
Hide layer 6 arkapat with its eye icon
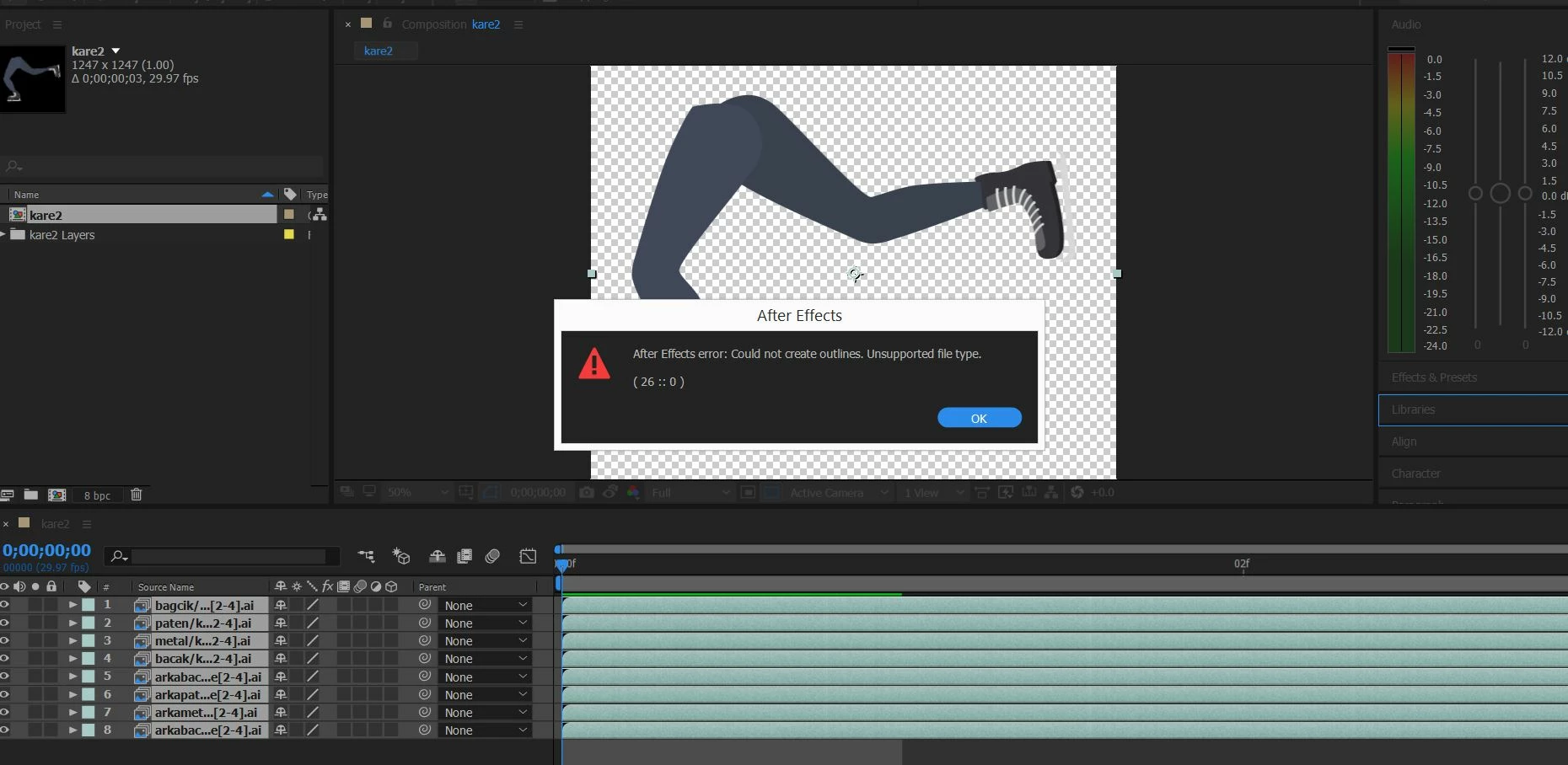pyautogui.click(x=5, y=694)
